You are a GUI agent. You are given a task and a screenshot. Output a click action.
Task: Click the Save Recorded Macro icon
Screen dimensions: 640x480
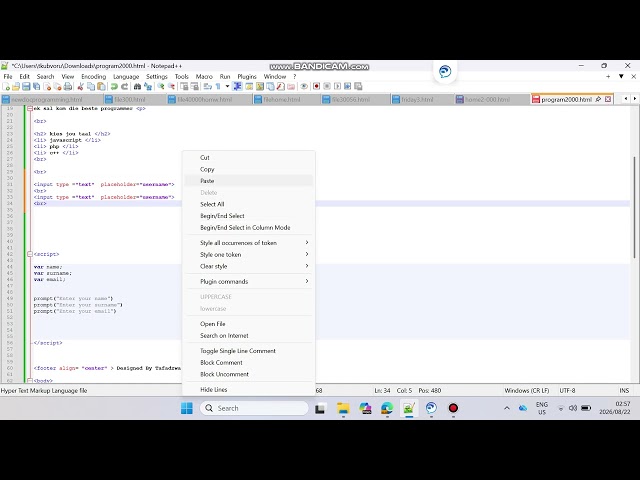pos(358,87)
